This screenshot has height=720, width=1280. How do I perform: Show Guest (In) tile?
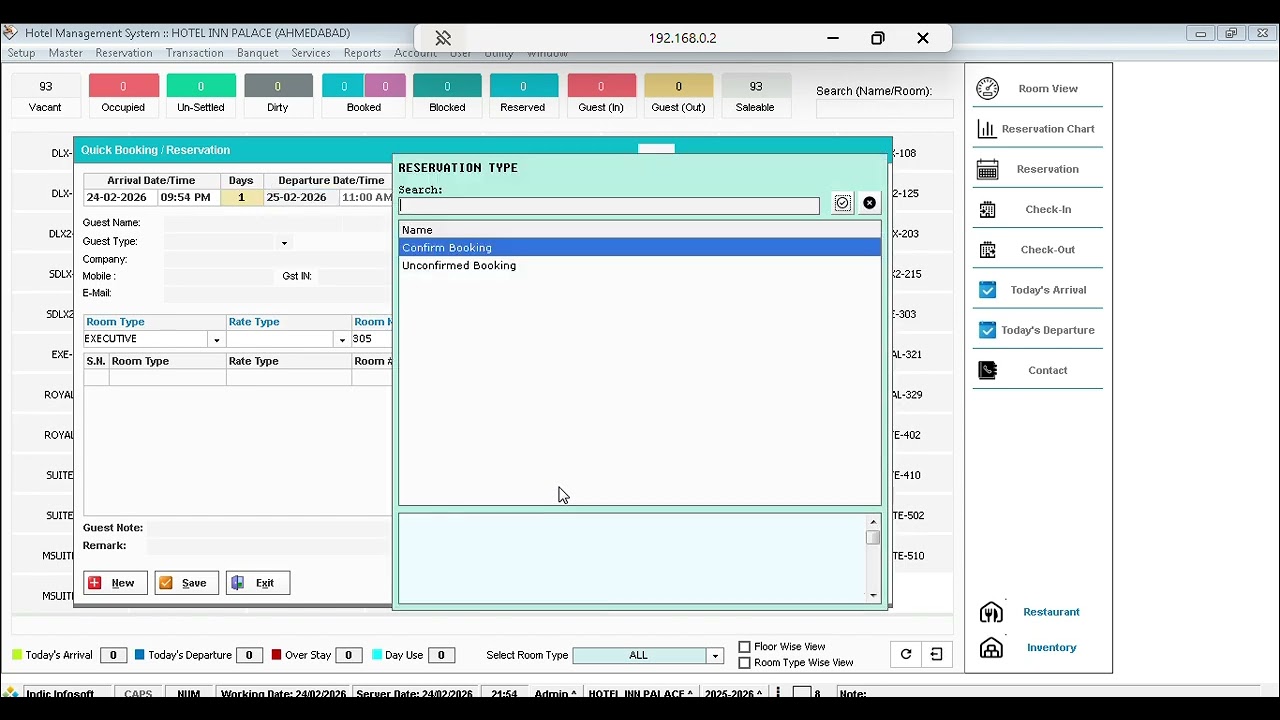(601, 96)
